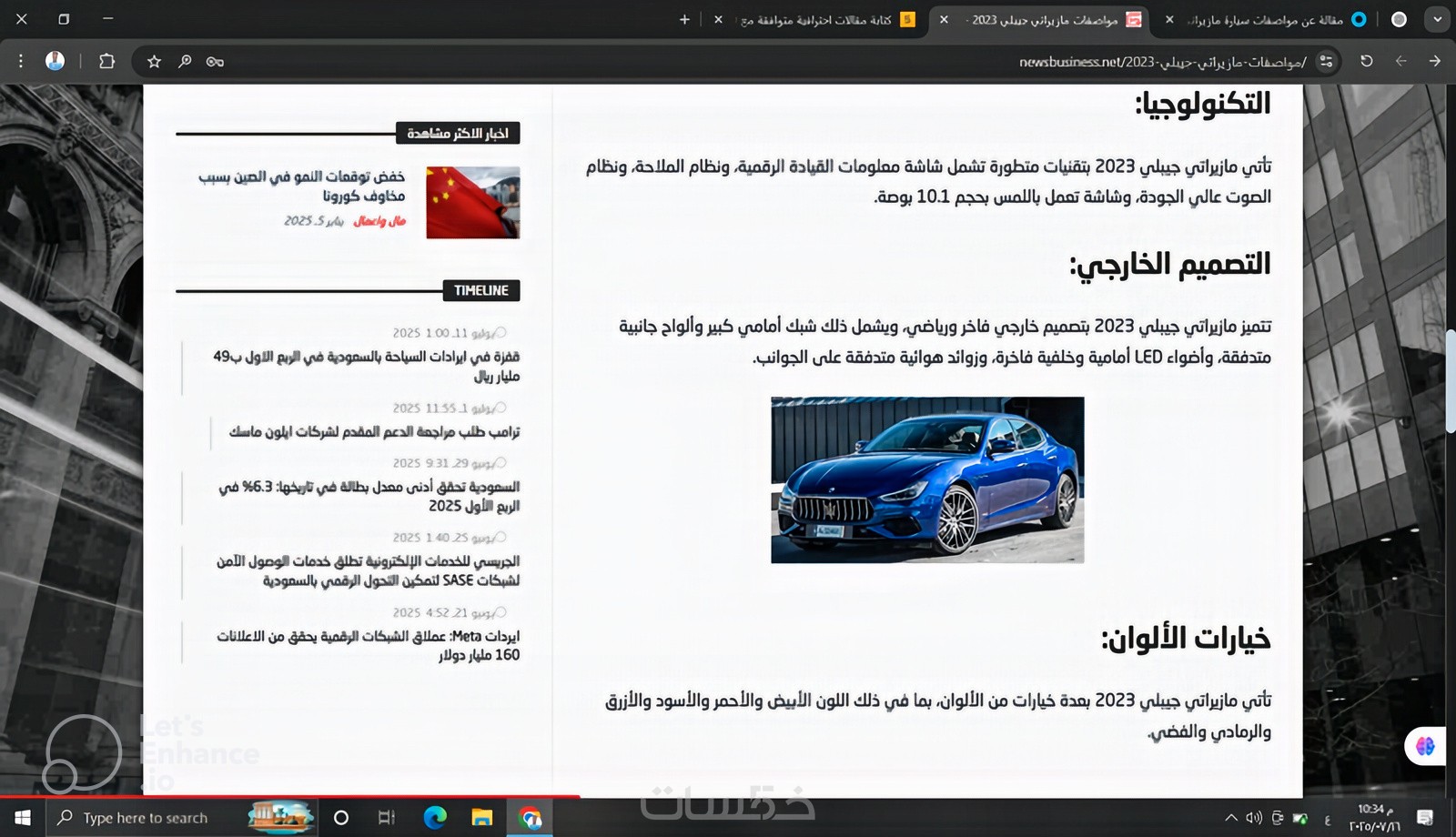
Task: Click the Chrome icon on the taskbar
Action: click(530, 818)
